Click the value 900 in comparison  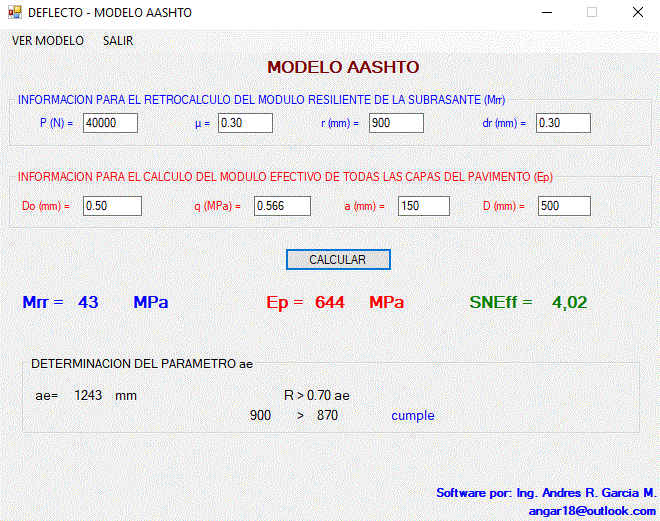pos(260,415)
